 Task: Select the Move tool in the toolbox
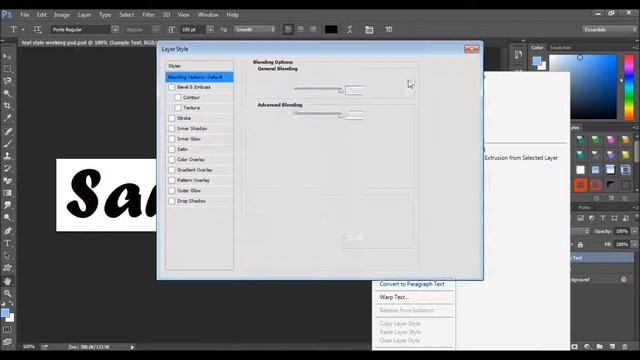click(x=7, y=56)
